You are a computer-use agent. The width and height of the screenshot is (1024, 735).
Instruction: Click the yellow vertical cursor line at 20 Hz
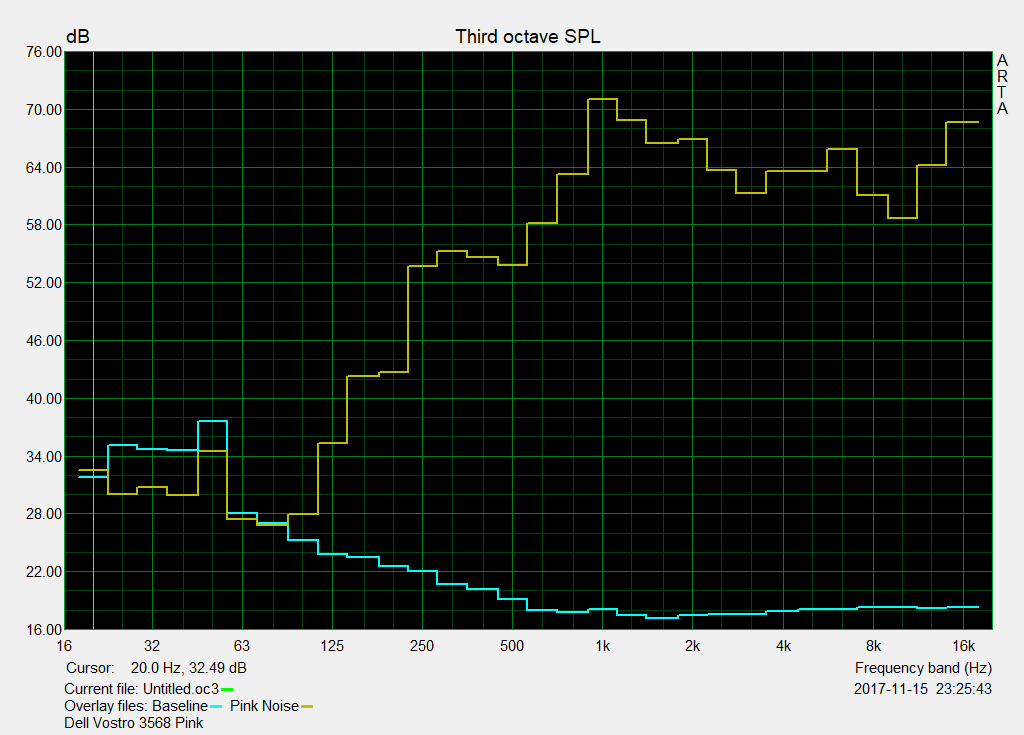tap(93, 340)
